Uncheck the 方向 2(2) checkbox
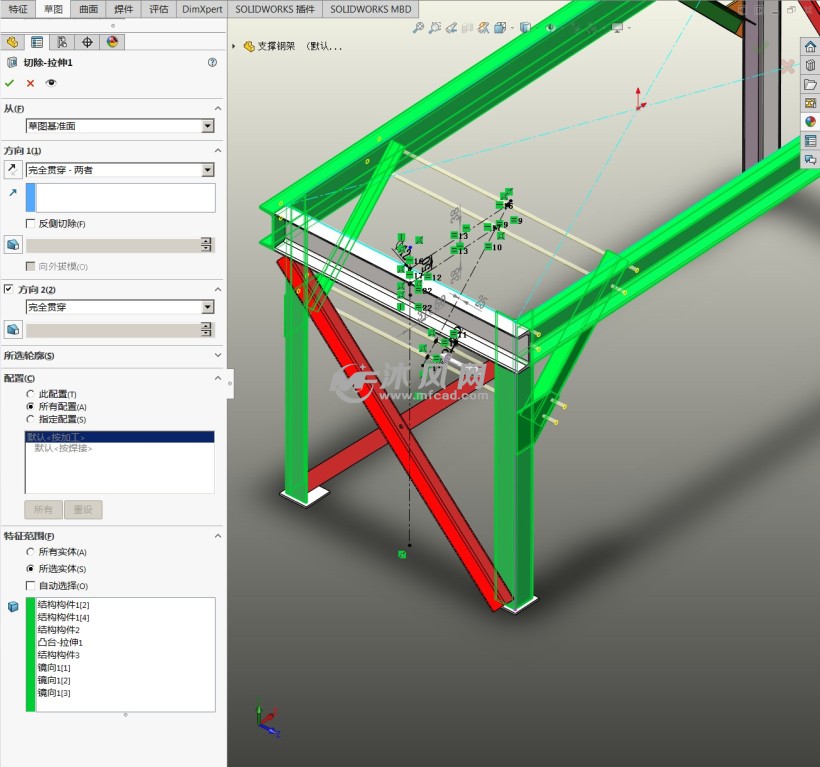Image resolution: width=820 pixels, height=767 pixels. tap(9, 290)
